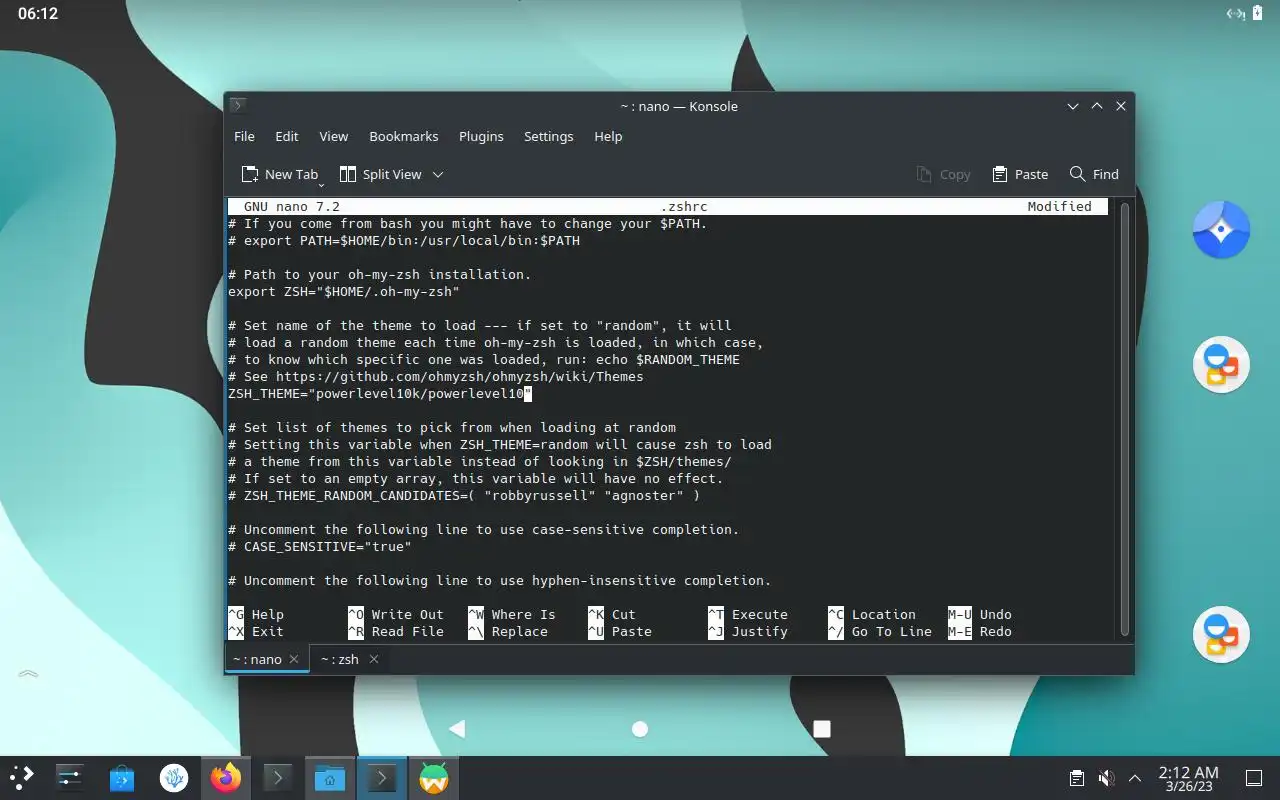Close the '~ : nano' tab
1280x800 pixels.
pos(294,659)
